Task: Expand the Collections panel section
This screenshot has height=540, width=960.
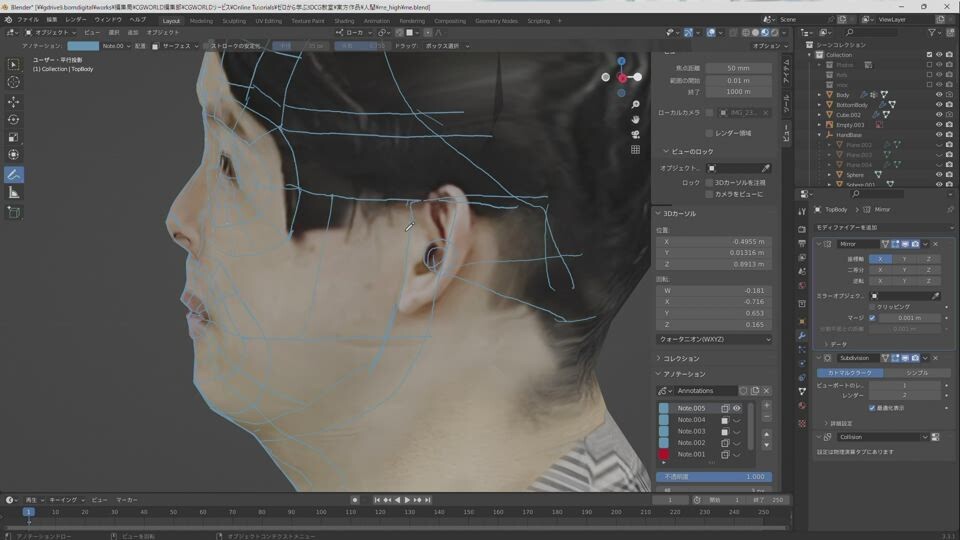Action: click(682, 358)
